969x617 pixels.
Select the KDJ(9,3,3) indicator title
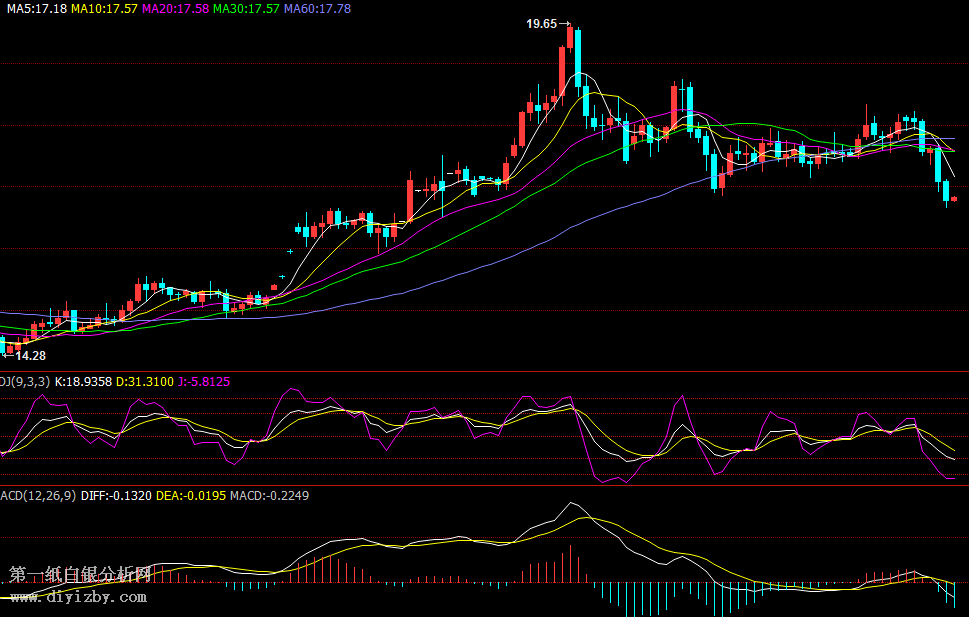25,381
